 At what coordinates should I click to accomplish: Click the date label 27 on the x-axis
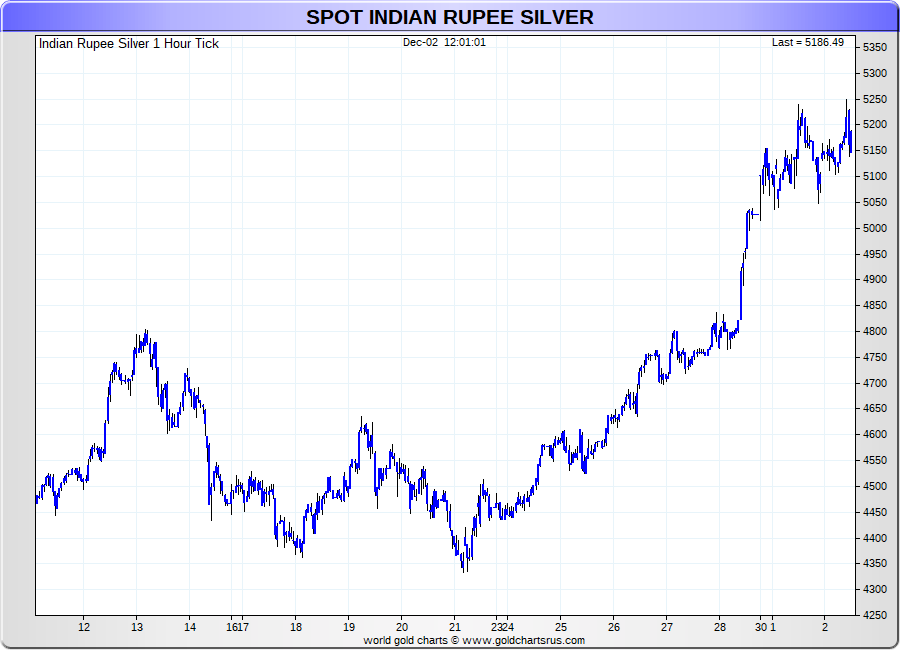pos(666,627)
